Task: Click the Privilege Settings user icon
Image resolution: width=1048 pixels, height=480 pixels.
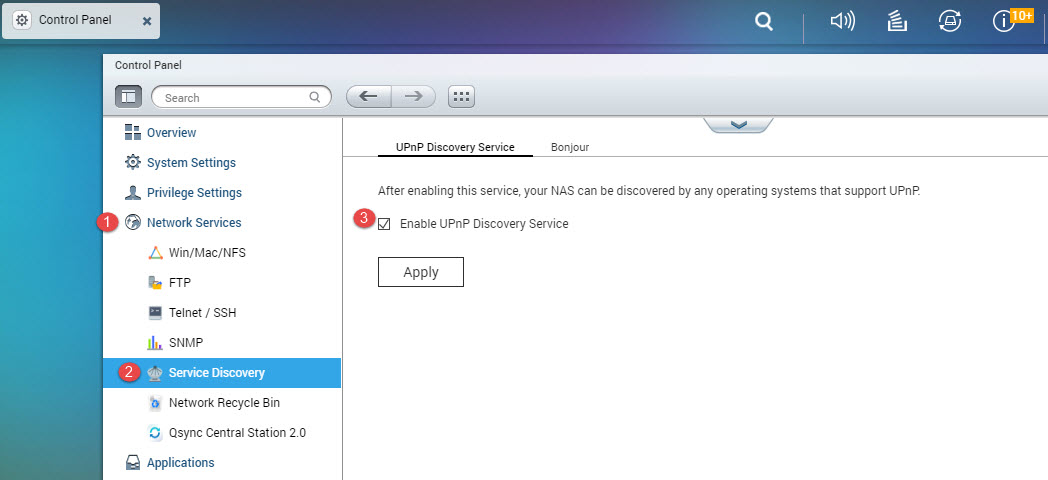Action: click(x=133, y=193)
